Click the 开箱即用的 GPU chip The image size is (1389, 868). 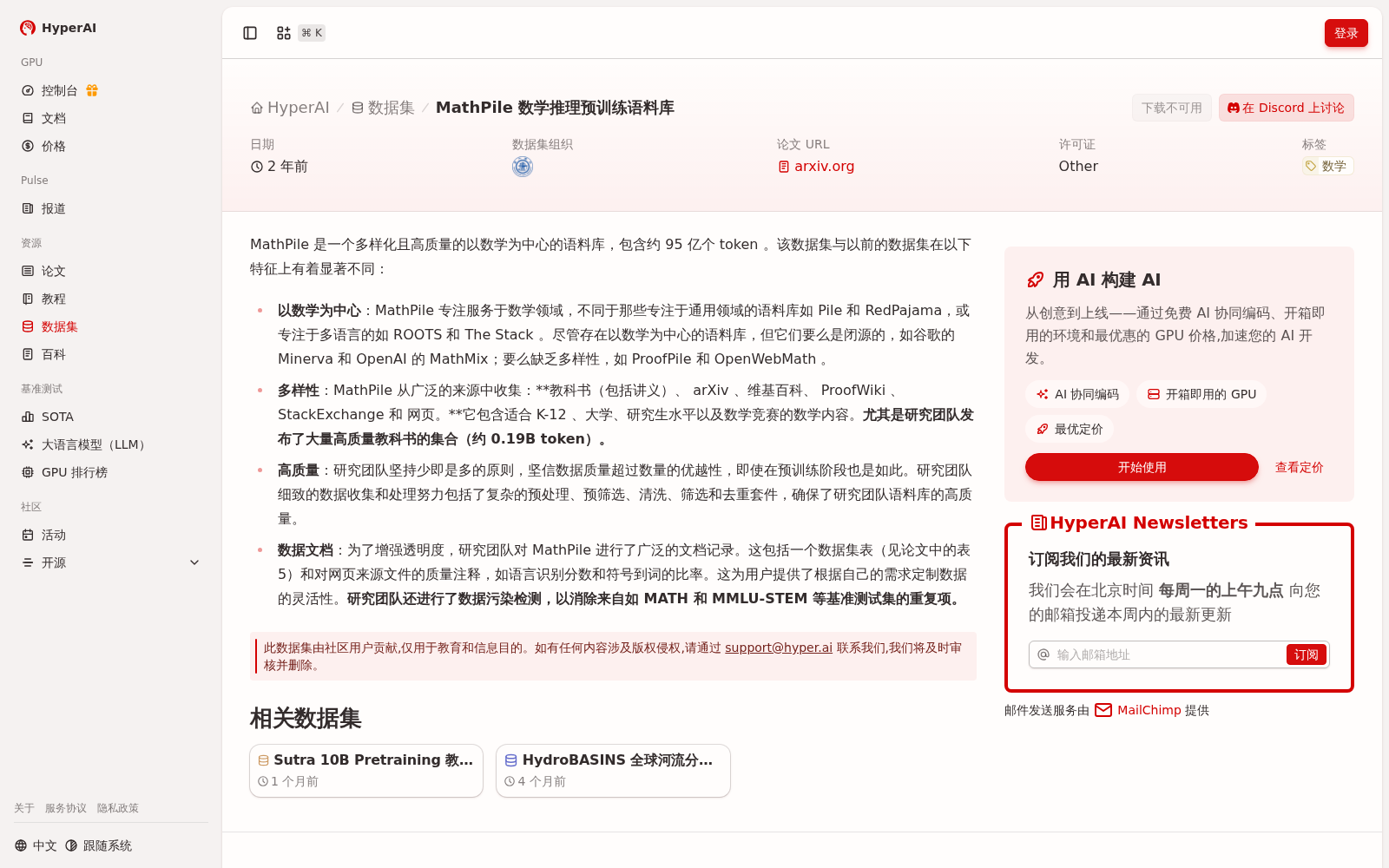pos(1201,394)
